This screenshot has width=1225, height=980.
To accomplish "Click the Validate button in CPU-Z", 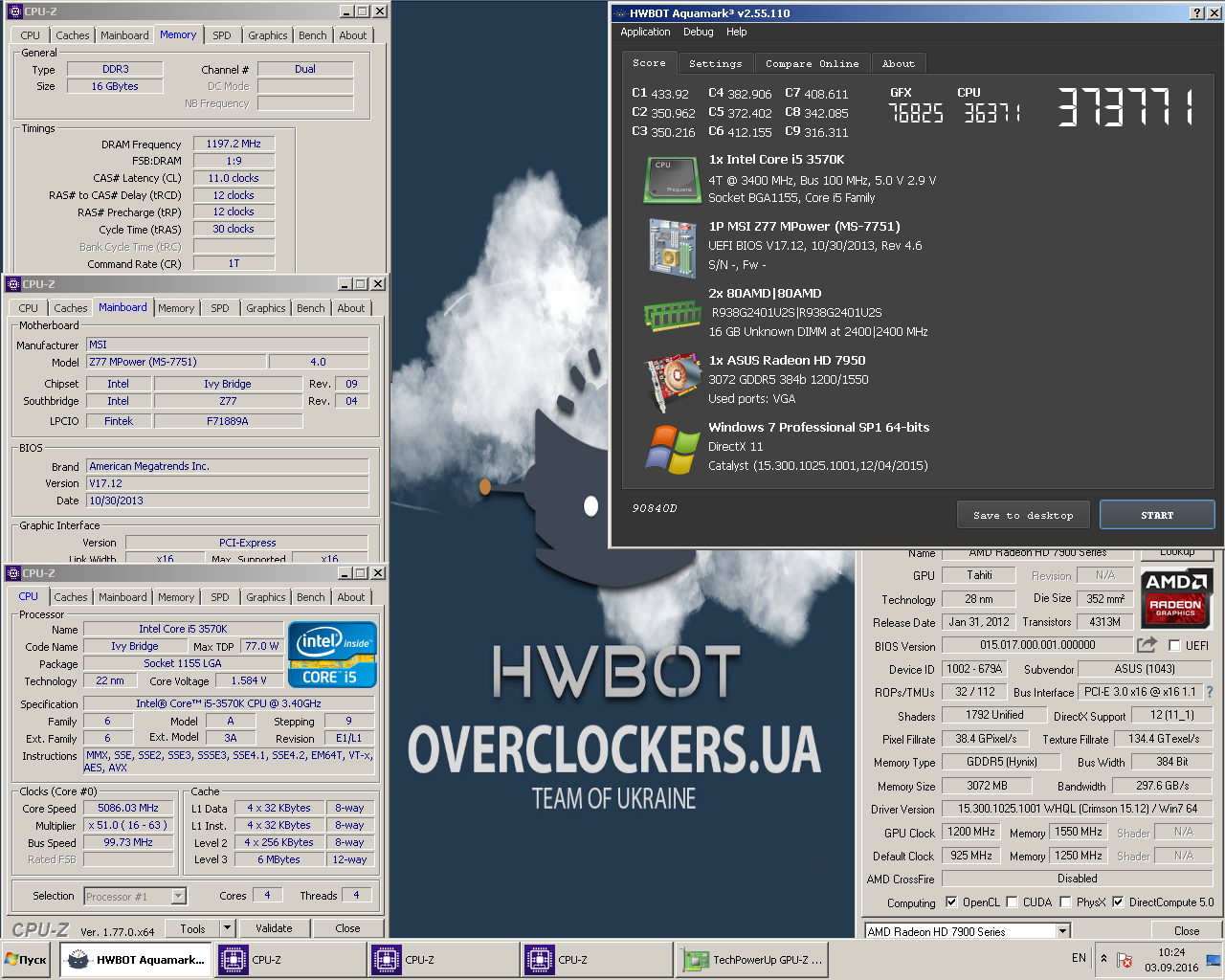I will (x=274, y=928).
